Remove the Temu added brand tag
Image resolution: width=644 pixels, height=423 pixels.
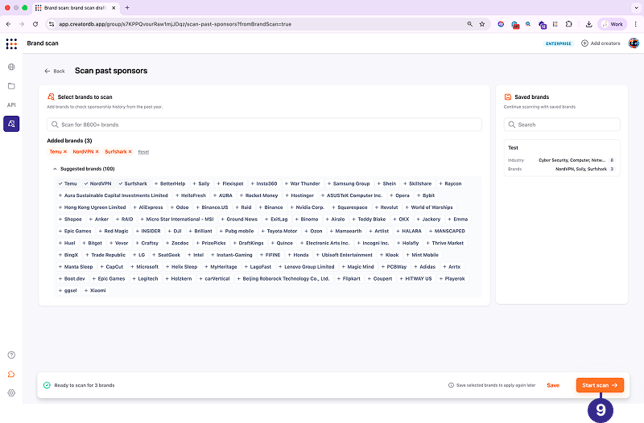click(65, 151)
